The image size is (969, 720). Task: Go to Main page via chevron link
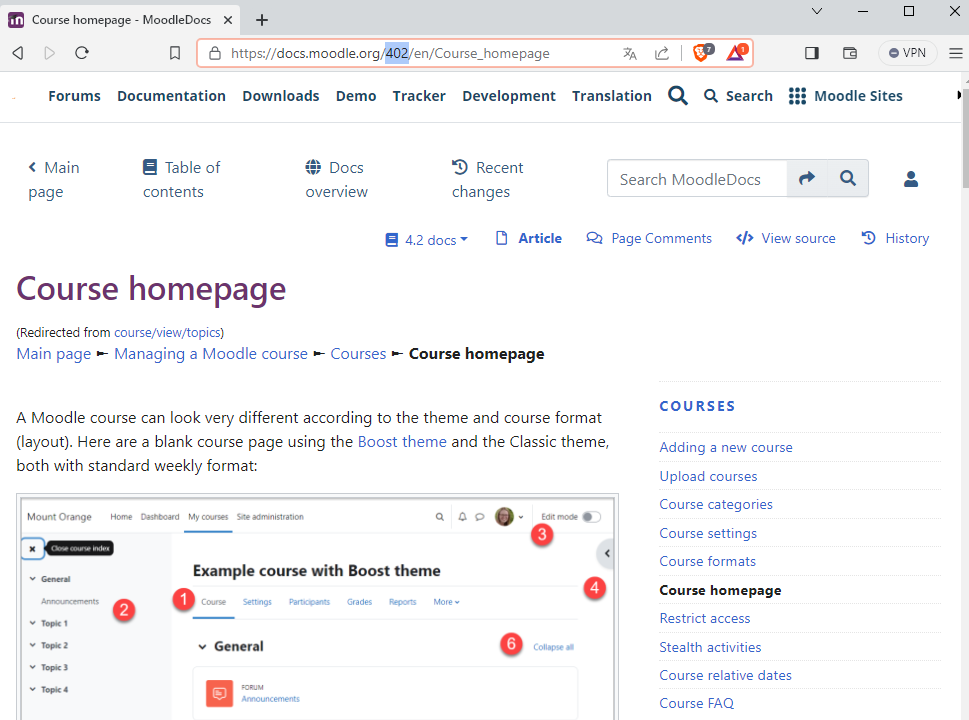[54, 179]
